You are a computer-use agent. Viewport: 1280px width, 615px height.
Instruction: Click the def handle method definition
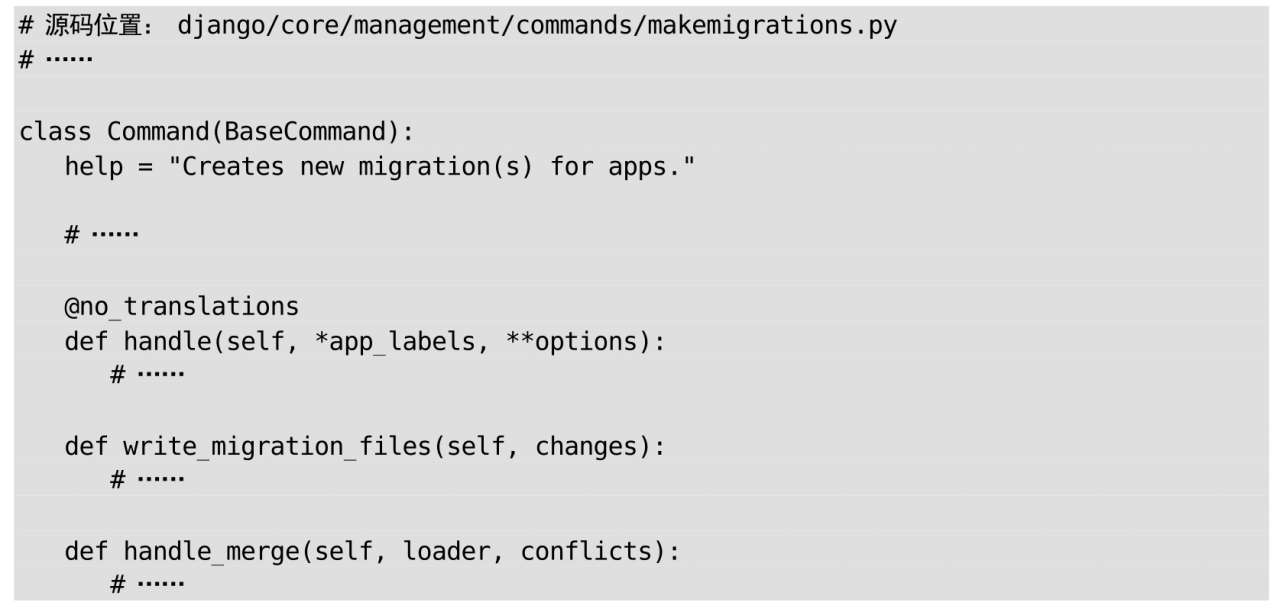tap(365, 341)
